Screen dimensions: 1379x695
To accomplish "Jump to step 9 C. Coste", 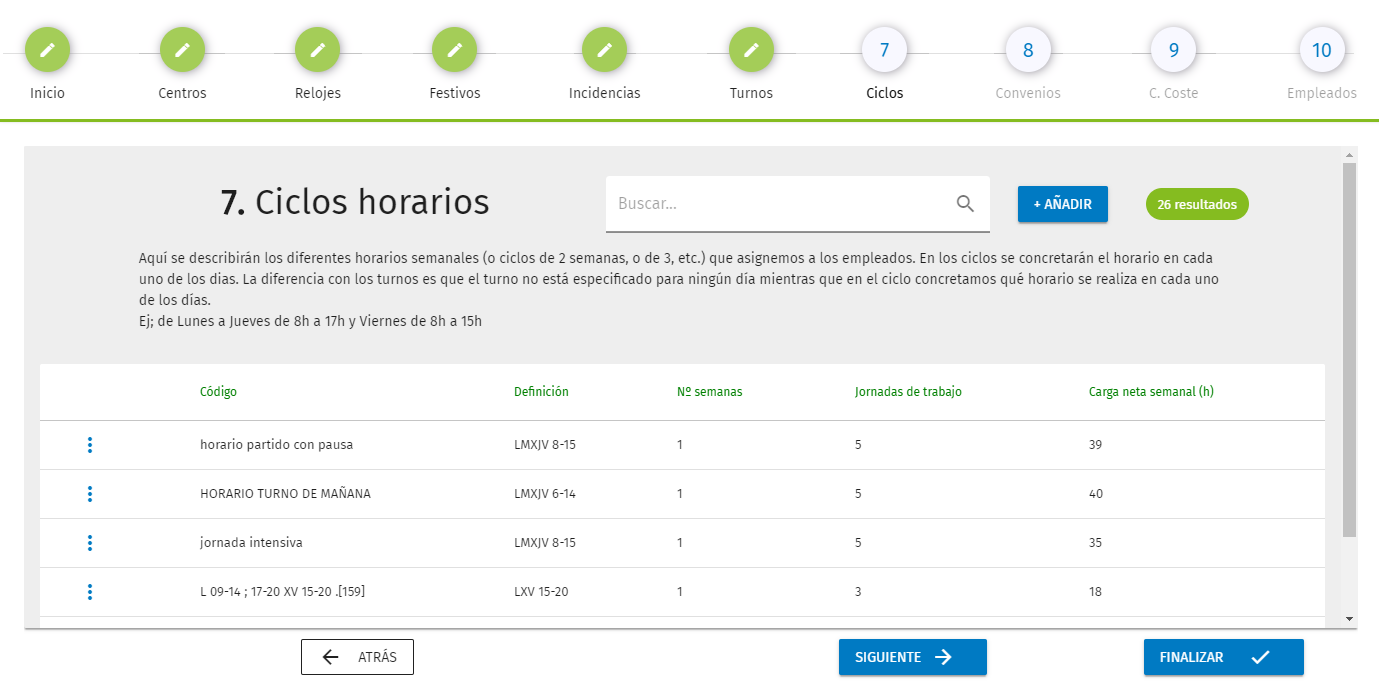I will coord(1174,50).
